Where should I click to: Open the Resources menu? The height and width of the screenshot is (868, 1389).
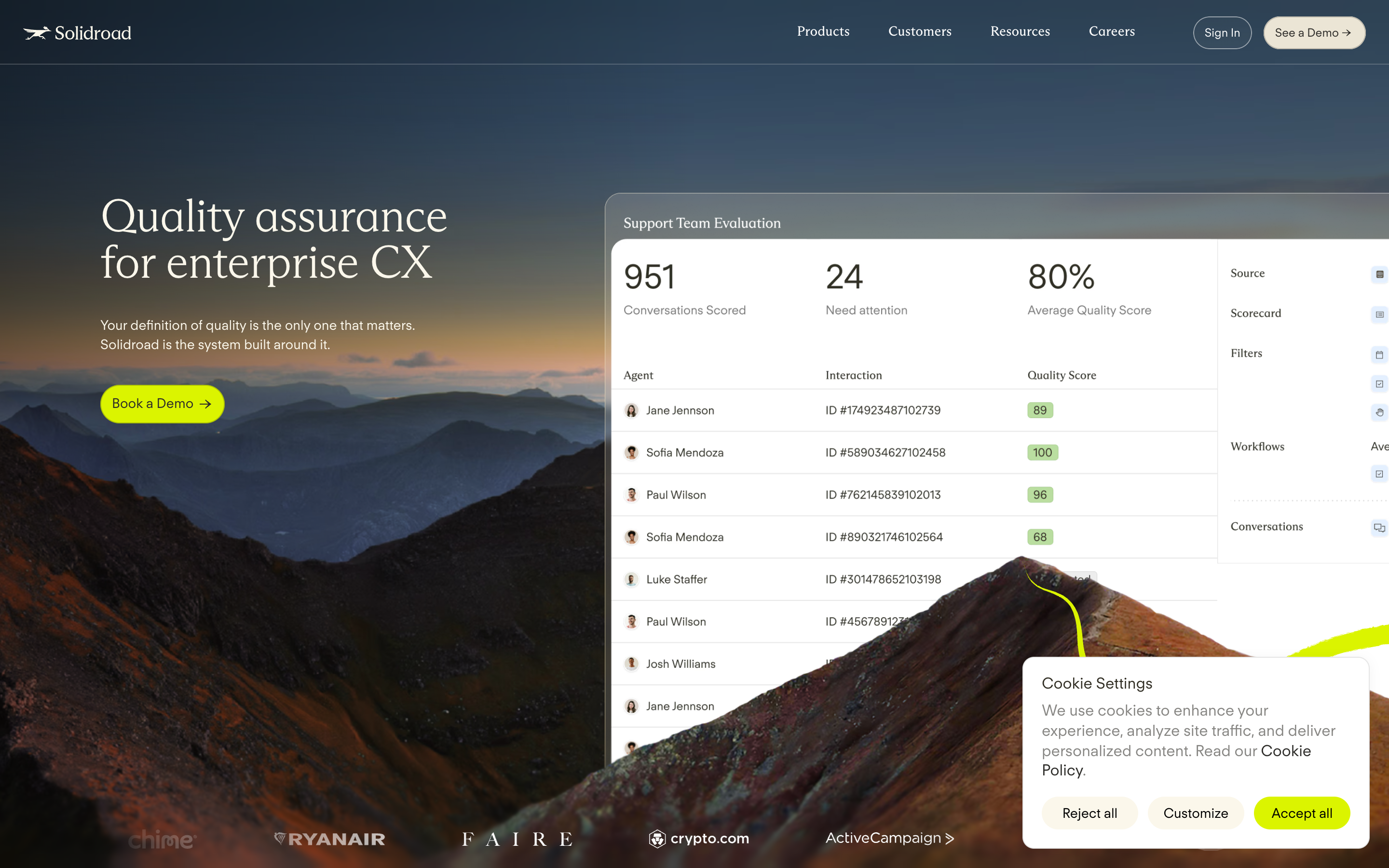[x=1020, y=31]
